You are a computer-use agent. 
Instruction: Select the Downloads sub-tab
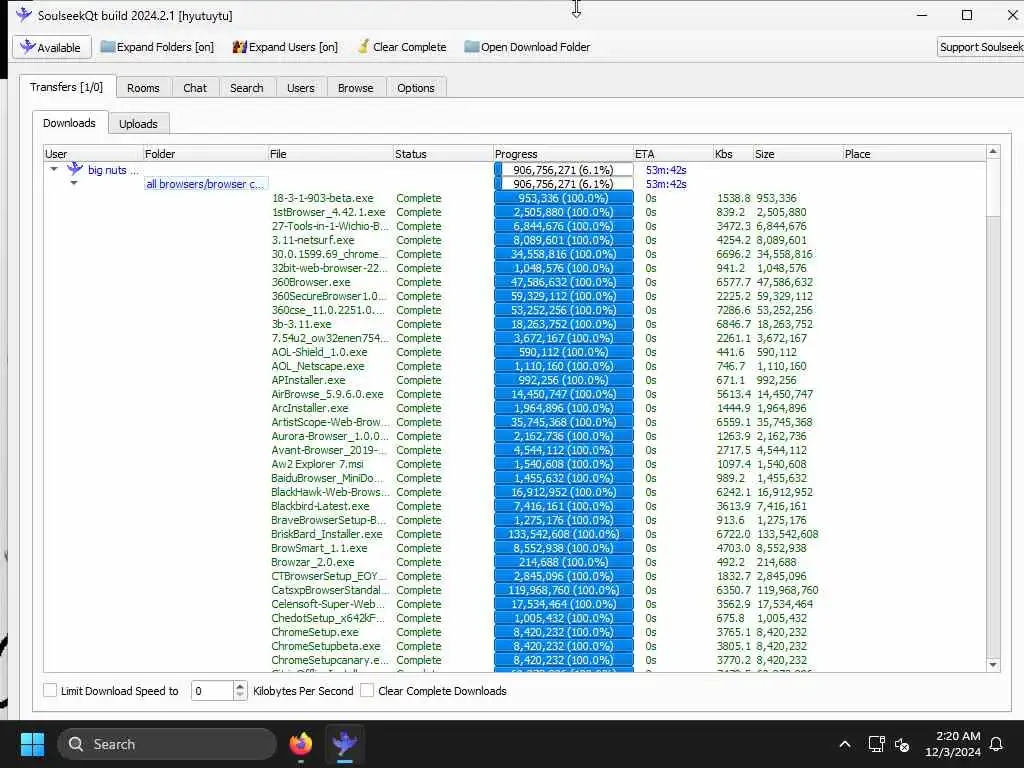[x=69, y=123]
